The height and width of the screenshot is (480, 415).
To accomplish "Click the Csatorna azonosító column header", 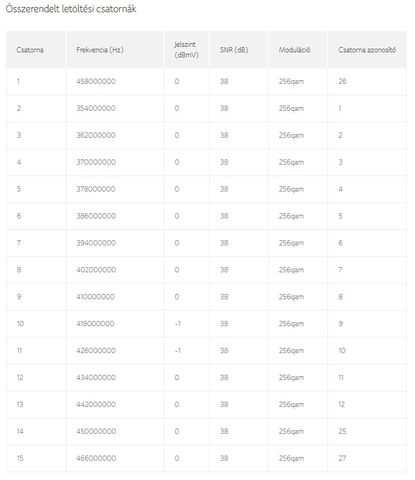I will pos(367,50).
